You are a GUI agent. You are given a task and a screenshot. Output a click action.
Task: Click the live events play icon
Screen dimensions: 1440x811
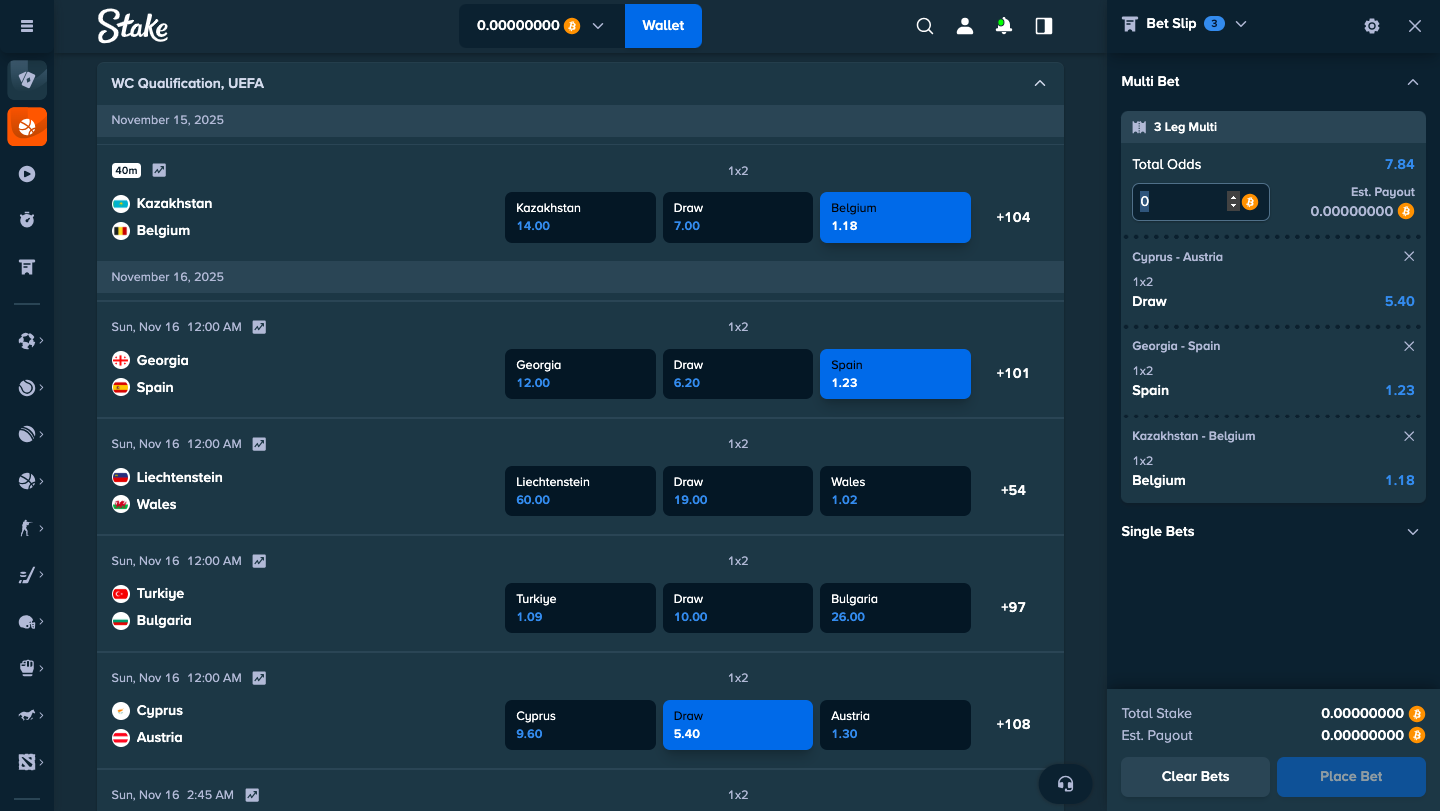tap(27, 174)
